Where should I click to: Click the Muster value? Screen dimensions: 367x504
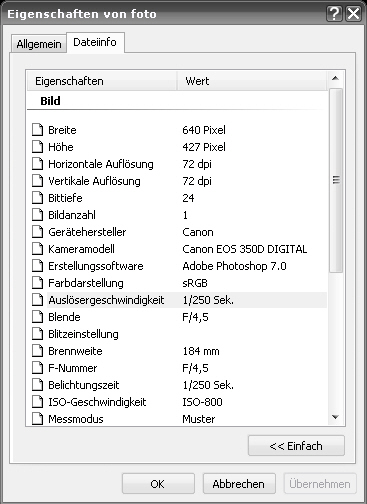pyautogui.click(x=199, y=419)
